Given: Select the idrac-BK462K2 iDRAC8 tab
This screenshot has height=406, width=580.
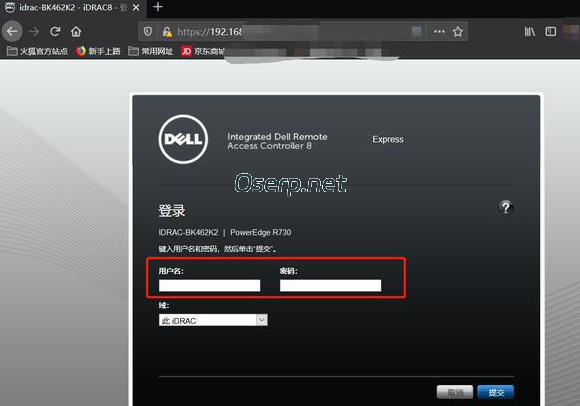Looking at the screenshot, I should [73, 8].
